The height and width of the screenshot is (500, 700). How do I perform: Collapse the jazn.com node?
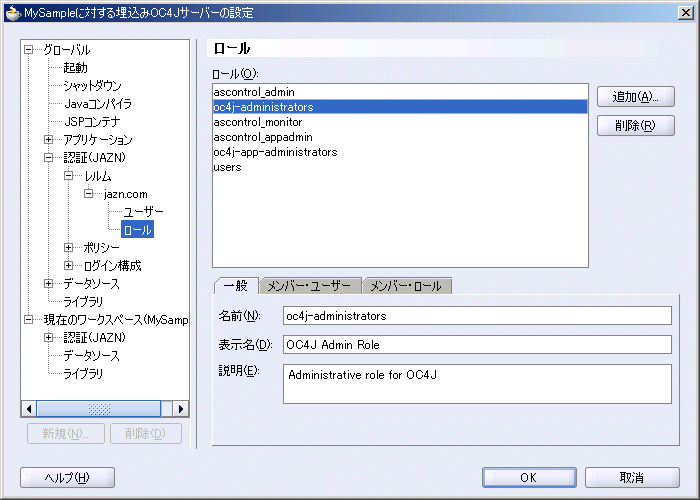pyautogui.click(x=88, y=193)
